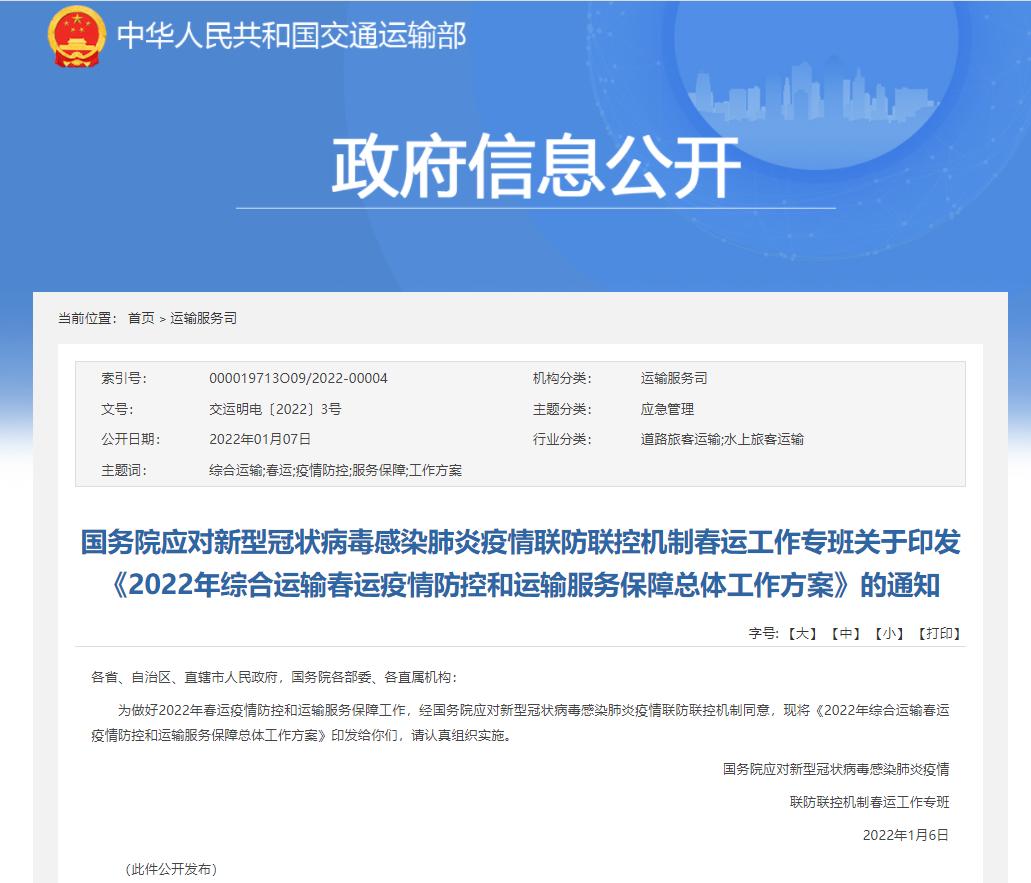Click the note （此件公开发布）
The image size is (1031, 883).
click(171, 869)
